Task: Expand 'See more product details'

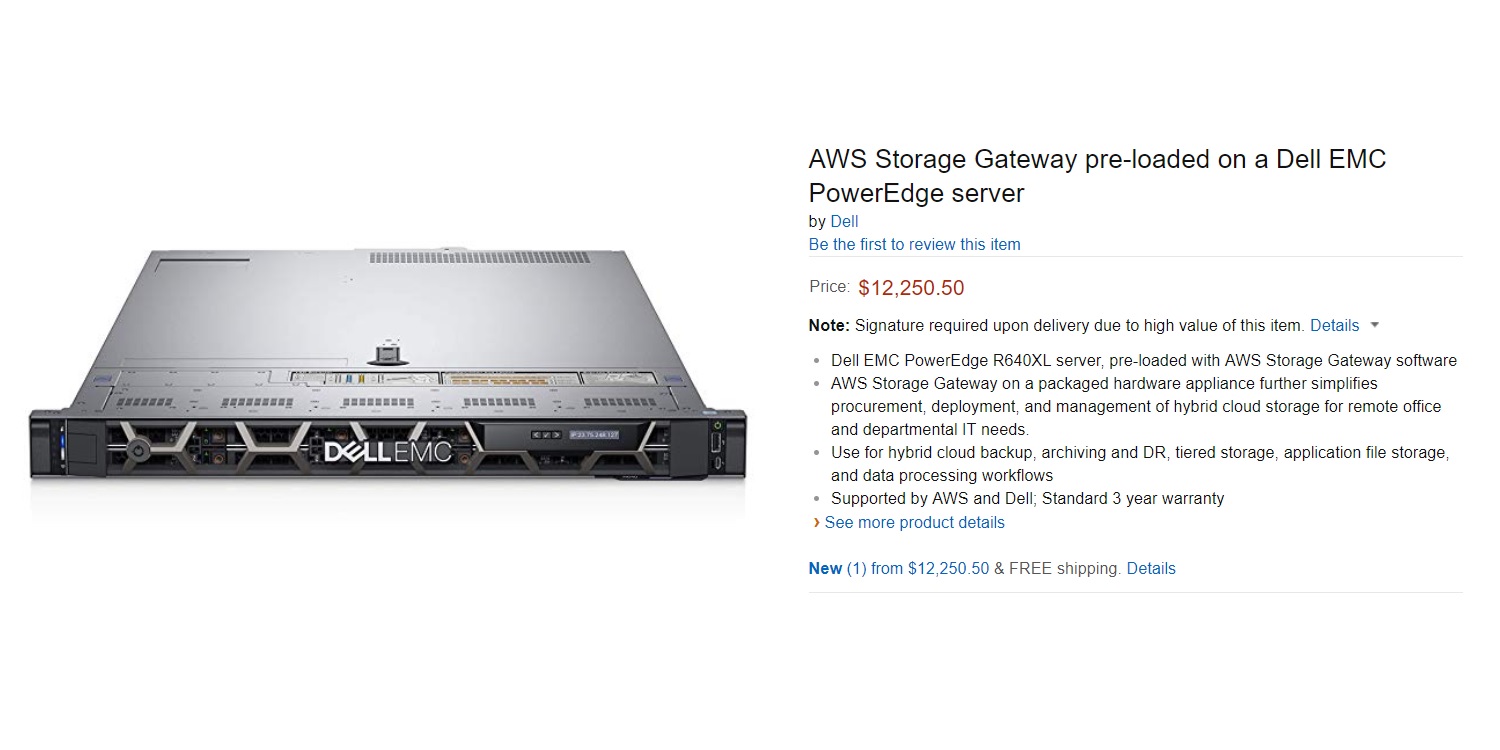Action: click(x=915, y=522)
